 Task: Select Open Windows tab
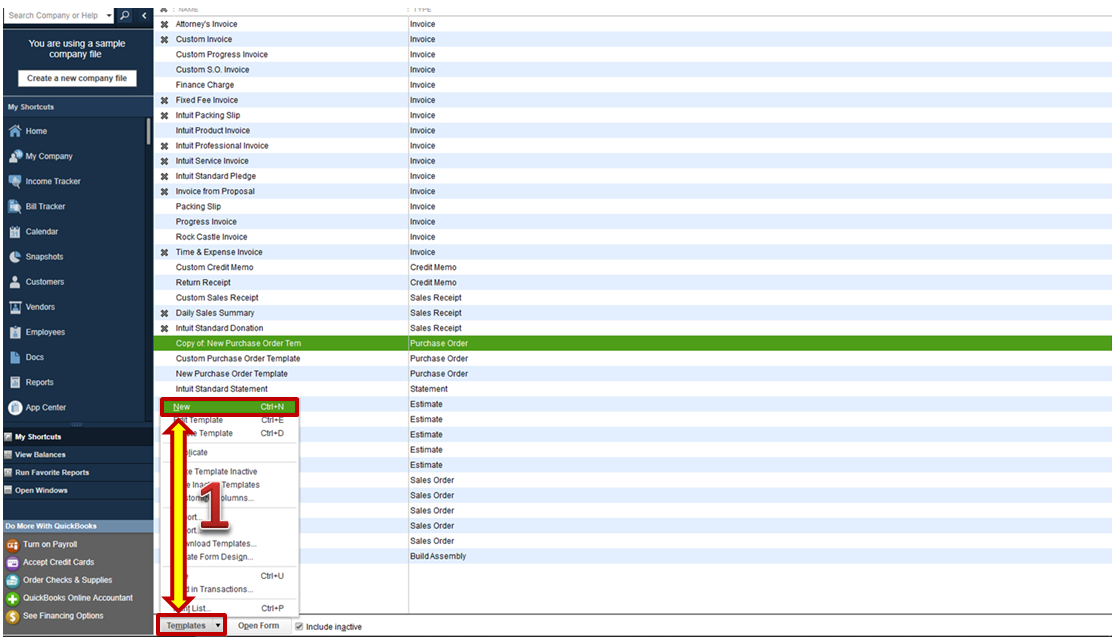pyautogui.click(x=78, y=490)
